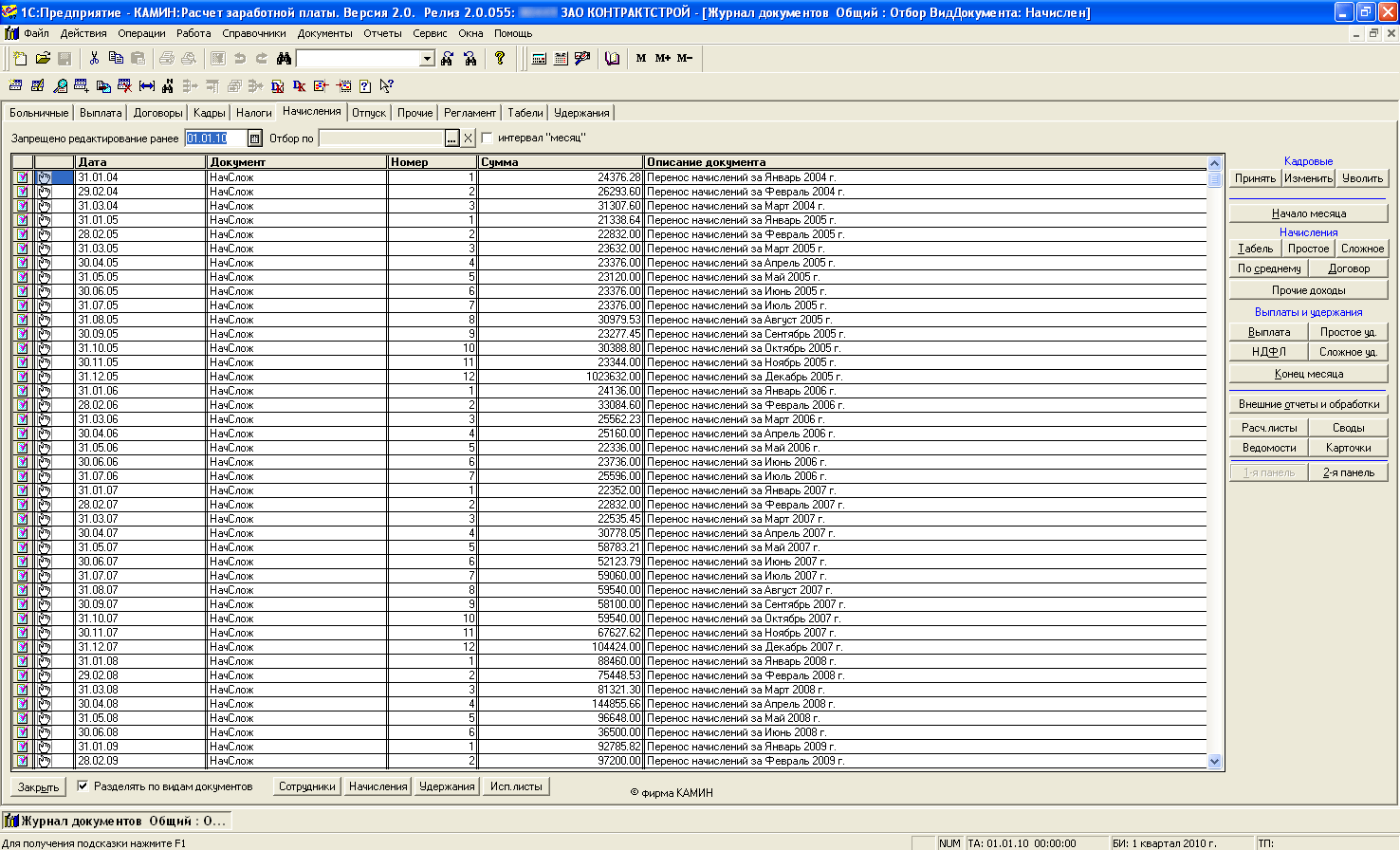1400x850 pixels.
Task: Click the edit-lock date field 01.01.10
Action: [x=215, y=139]
